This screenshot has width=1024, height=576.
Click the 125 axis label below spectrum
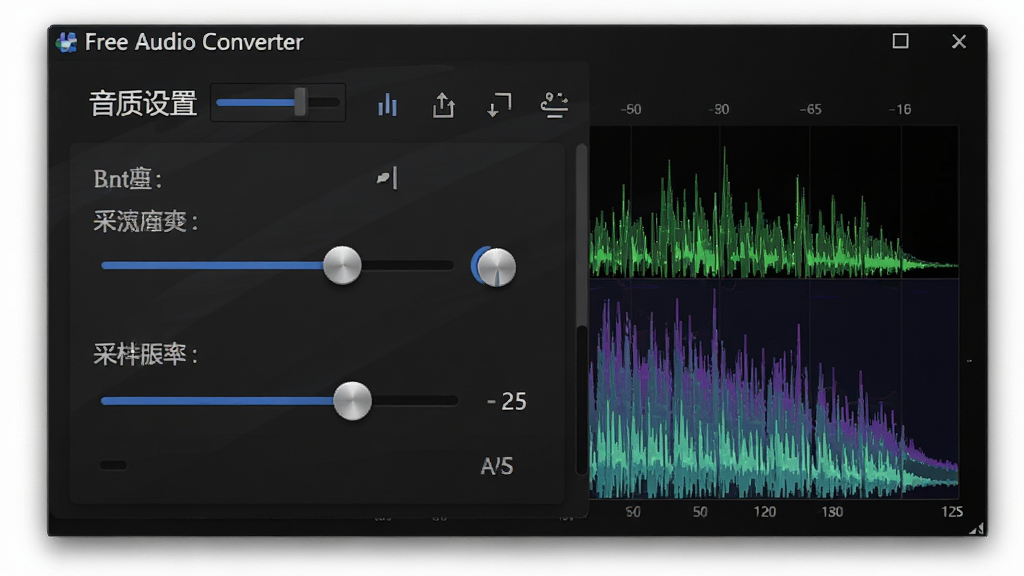(952, 511)
